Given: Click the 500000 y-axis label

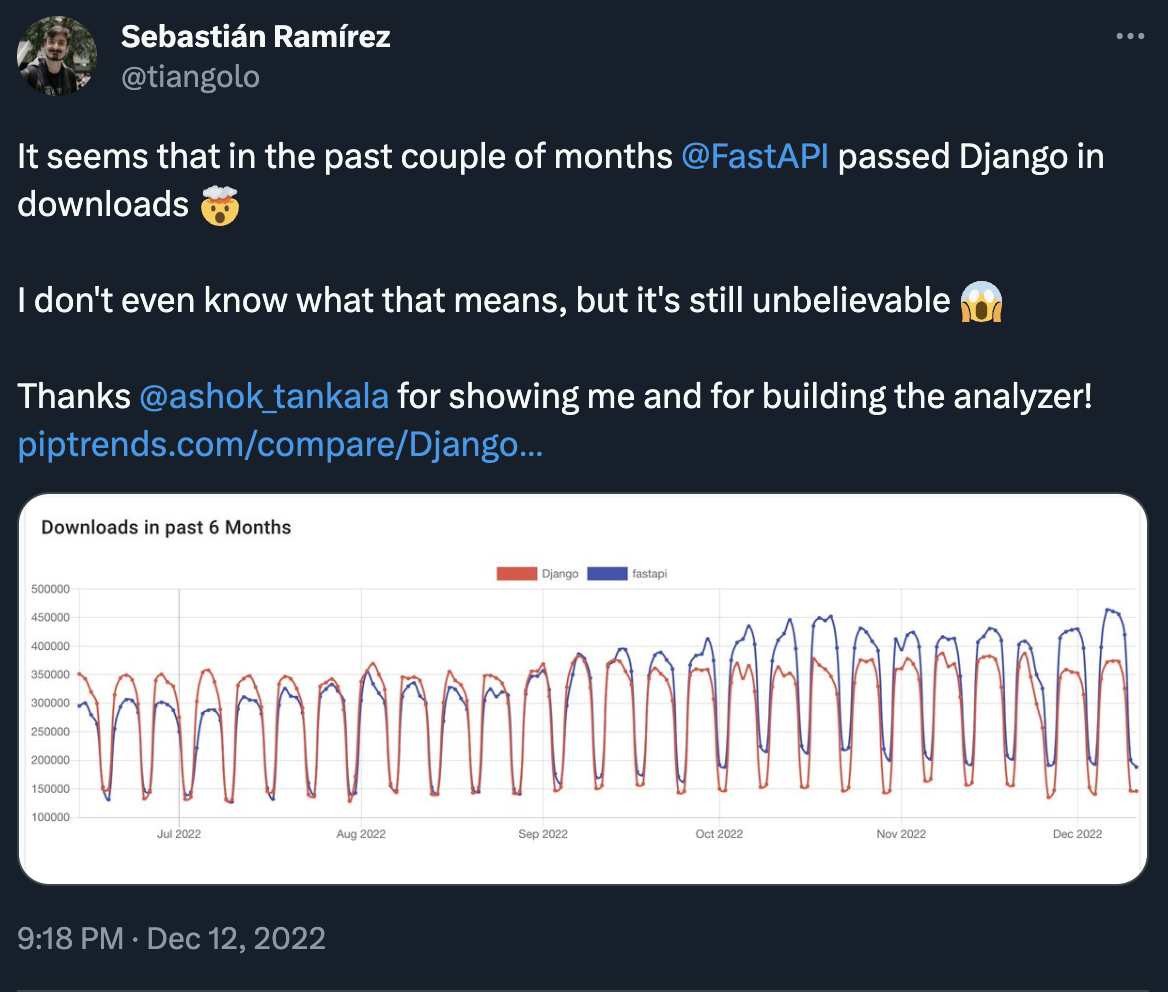Looking at the screenshot, I should click(49, 589).
